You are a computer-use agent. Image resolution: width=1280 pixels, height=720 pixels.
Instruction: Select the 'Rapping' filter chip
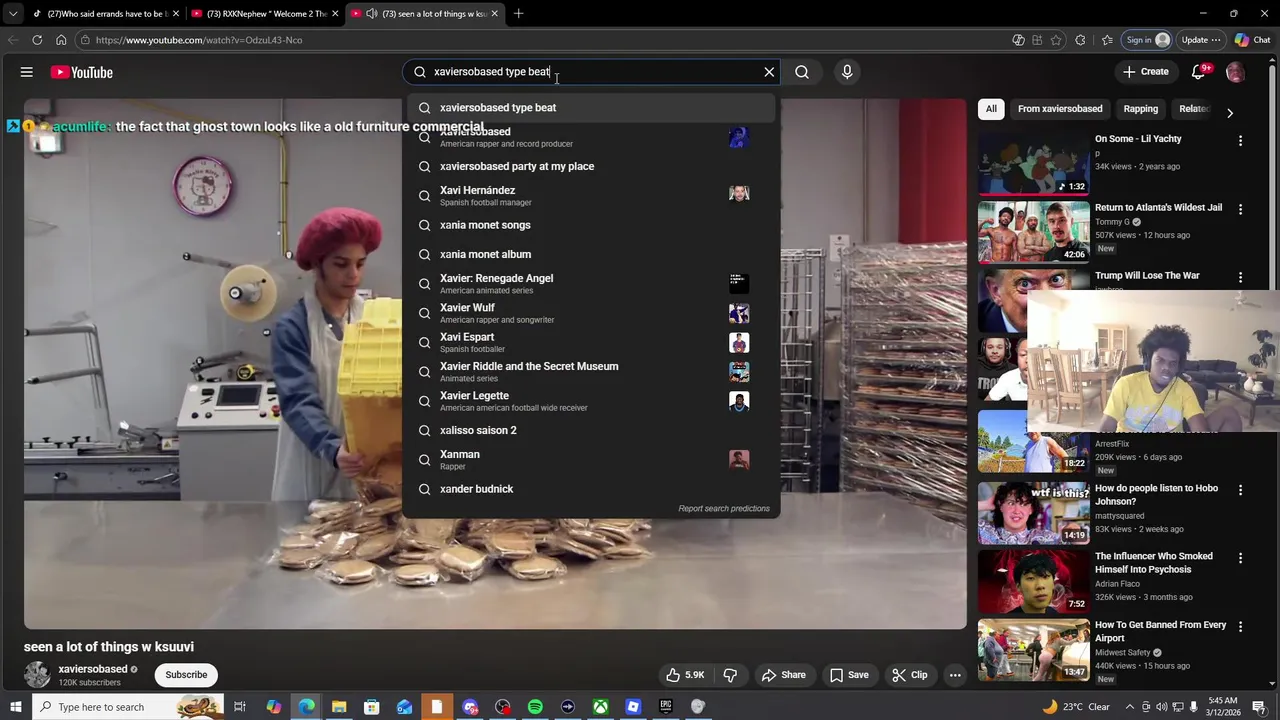click(x=1140, y=109)
